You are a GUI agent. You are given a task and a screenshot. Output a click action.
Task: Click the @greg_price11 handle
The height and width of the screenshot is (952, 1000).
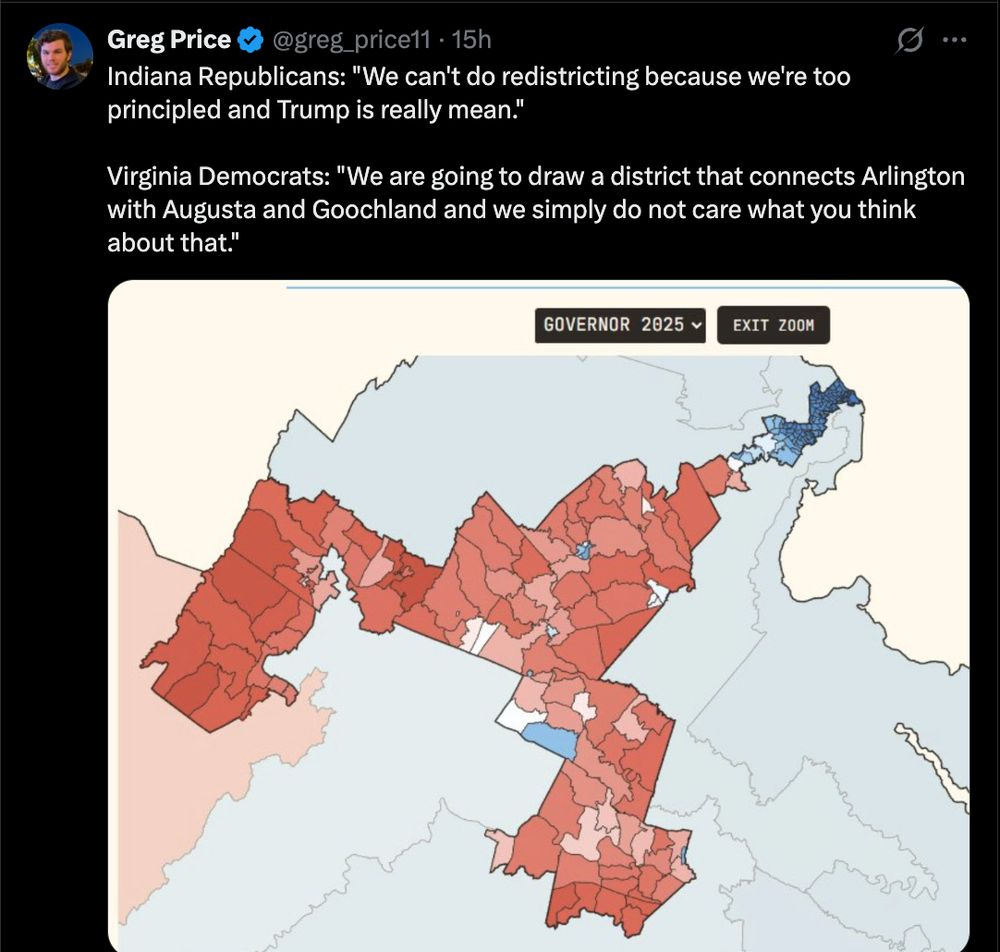tap(350, 40)
